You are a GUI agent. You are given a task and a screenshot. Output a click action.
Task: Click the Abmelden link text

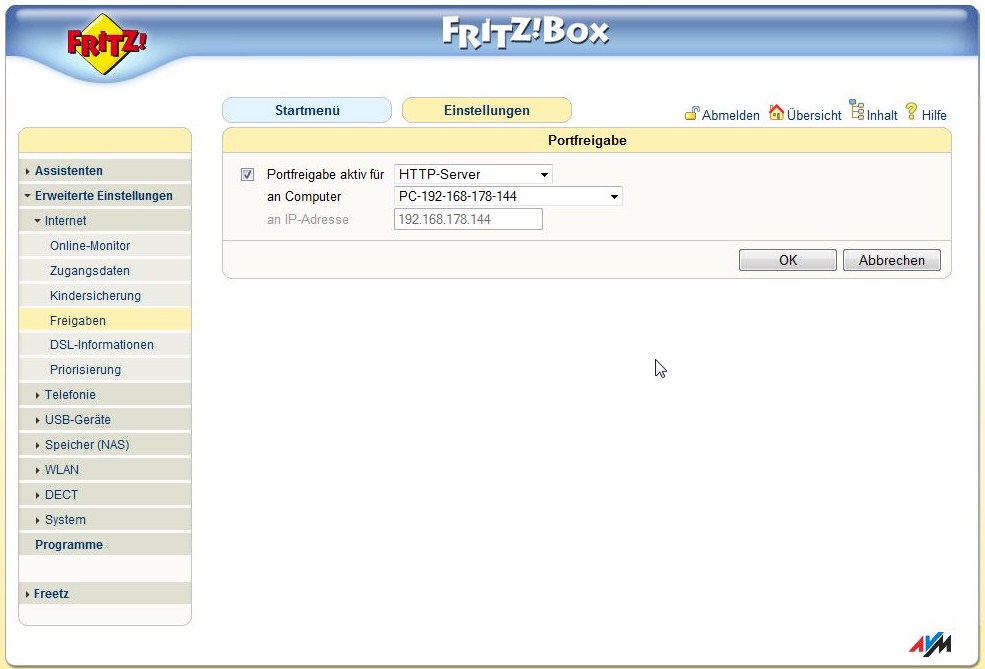(731, 116)
